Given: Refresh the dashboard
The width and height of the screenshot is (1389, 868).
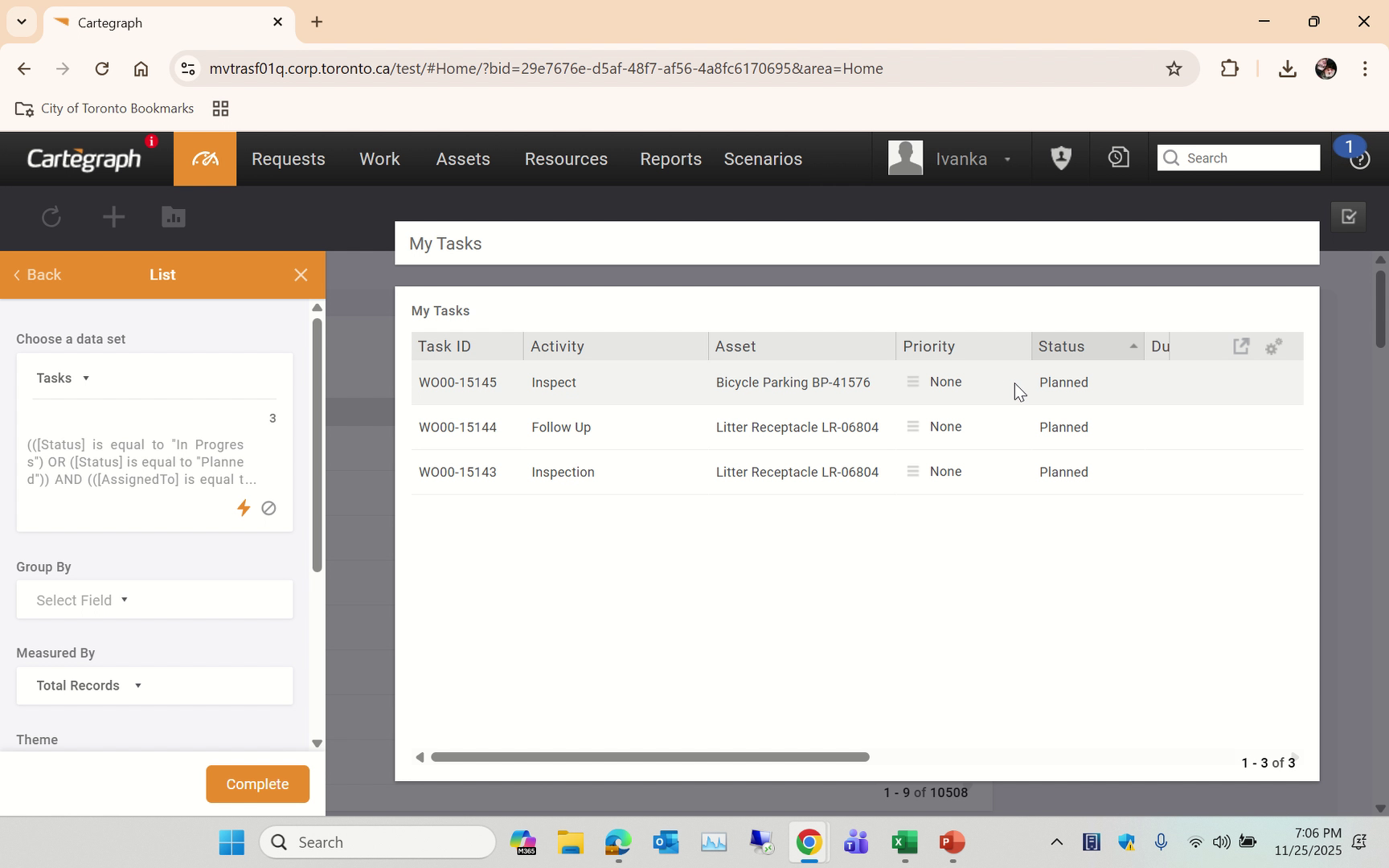Looking at the screenshot, I should (x=51, y=217).
